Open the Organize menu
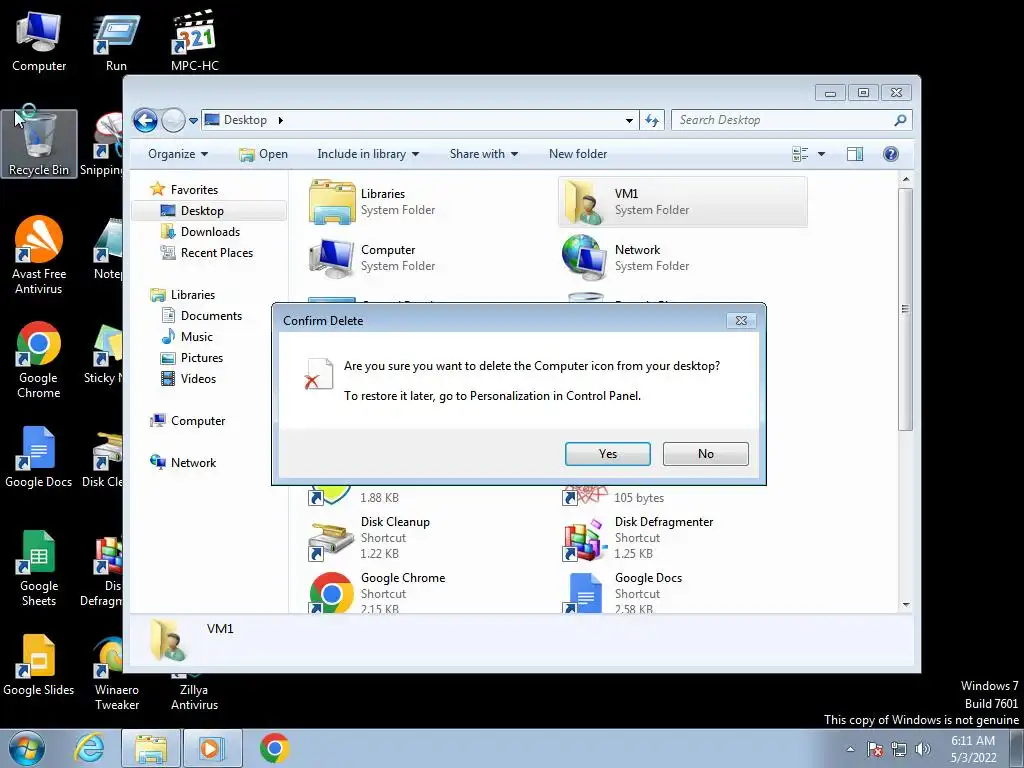 (178, 154)
